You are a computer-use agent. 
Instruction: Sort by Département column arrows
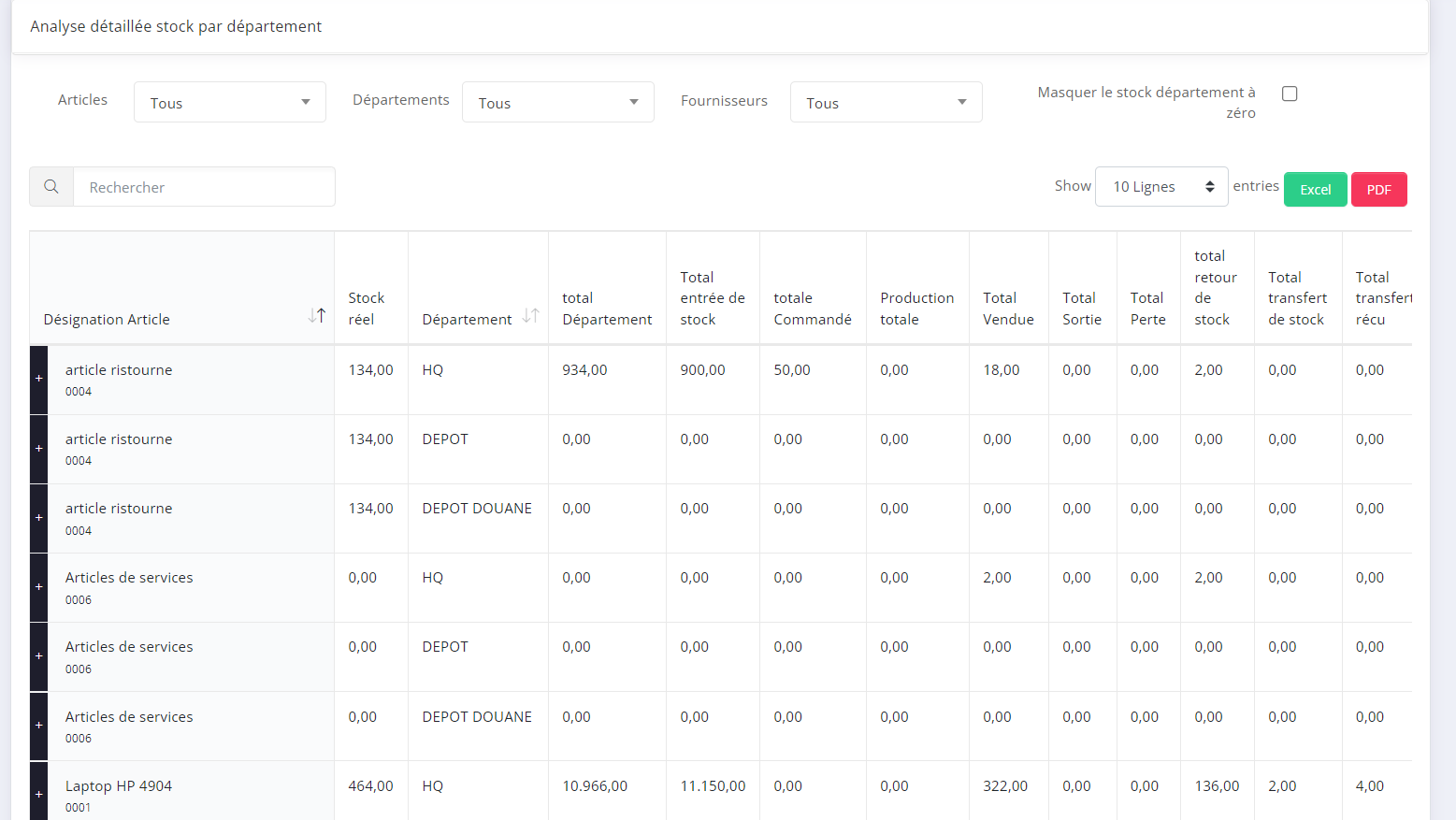click(x=530, y=316)
